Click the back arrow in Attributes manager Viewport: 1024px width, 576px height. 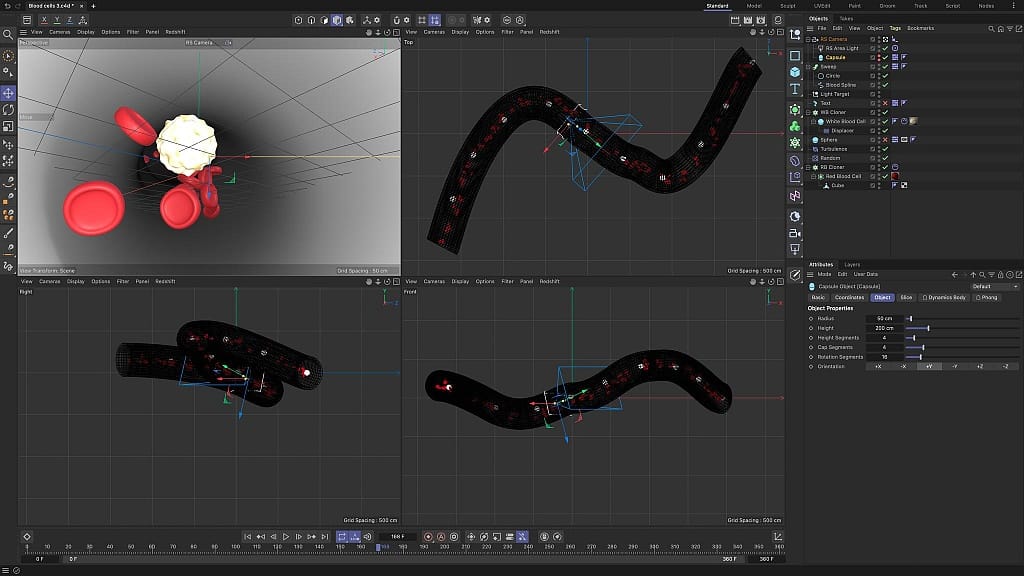point(954,275)
